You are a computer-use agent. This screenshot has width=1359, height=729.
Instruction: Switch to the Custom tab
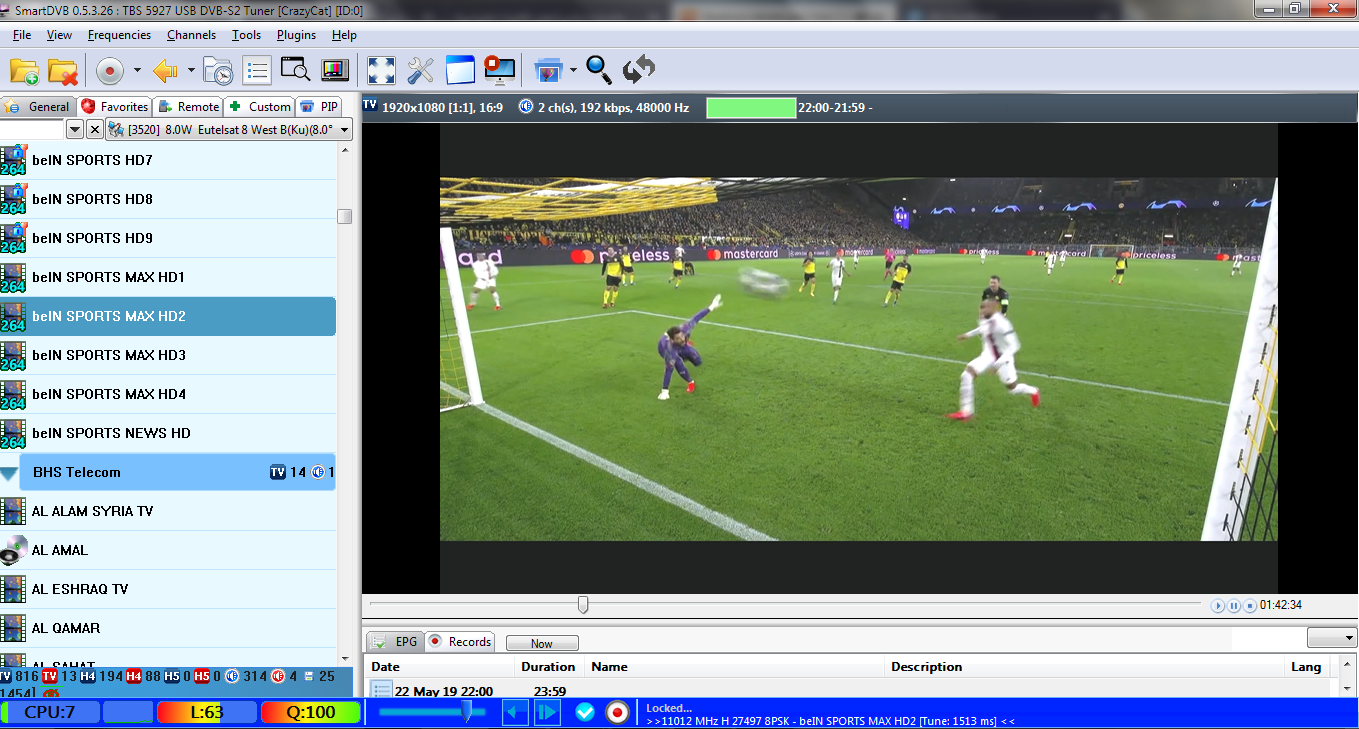click(259, 106)
